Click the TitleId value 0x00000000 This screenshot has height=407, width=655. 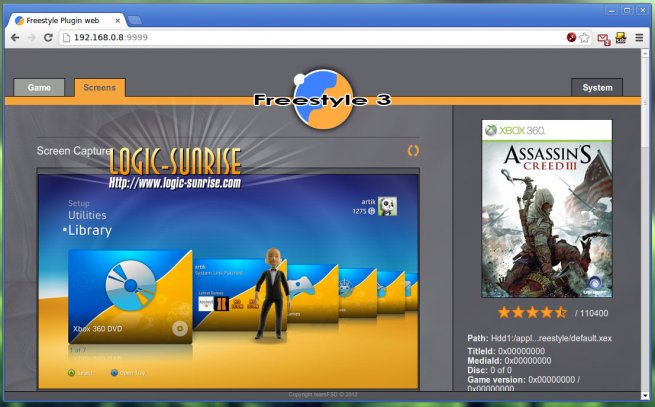(521, 351)
